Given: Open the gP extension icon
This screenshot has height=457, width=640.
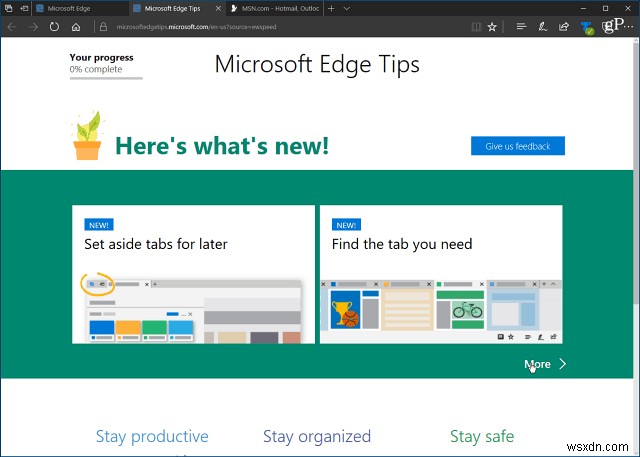Looking at the screenshot, I should click(x=611, y=26).
